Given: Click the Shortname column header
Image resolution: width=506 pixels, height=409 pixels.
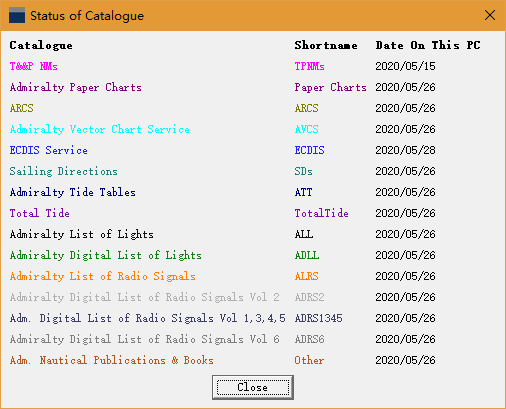Looking at the screenshot, I should pyautogui.click(x=326, y=45).
